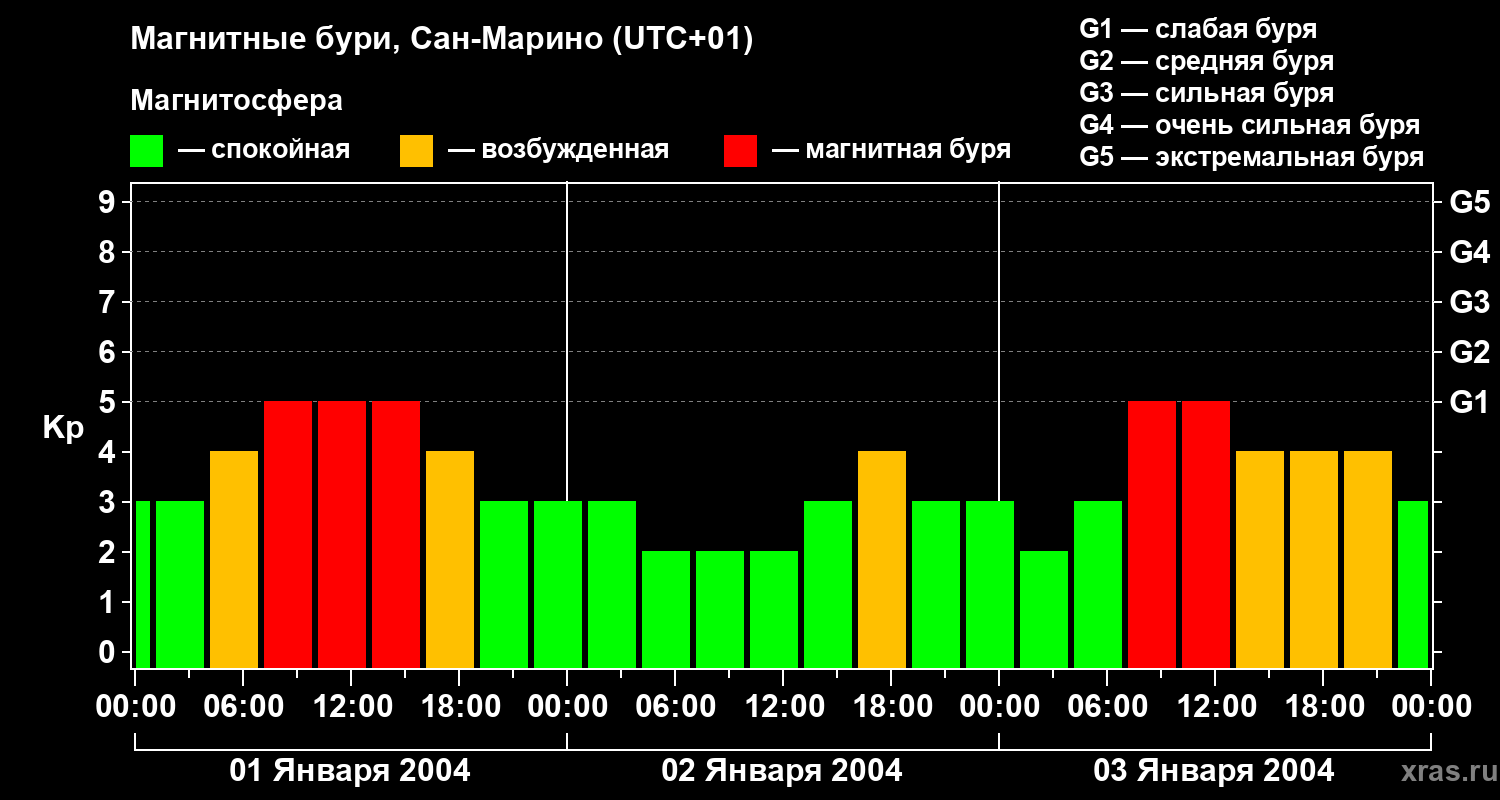Click the 'G2' label on the right axis
The height and width of the screenshot is (800, 1500).
point(1469,352)
